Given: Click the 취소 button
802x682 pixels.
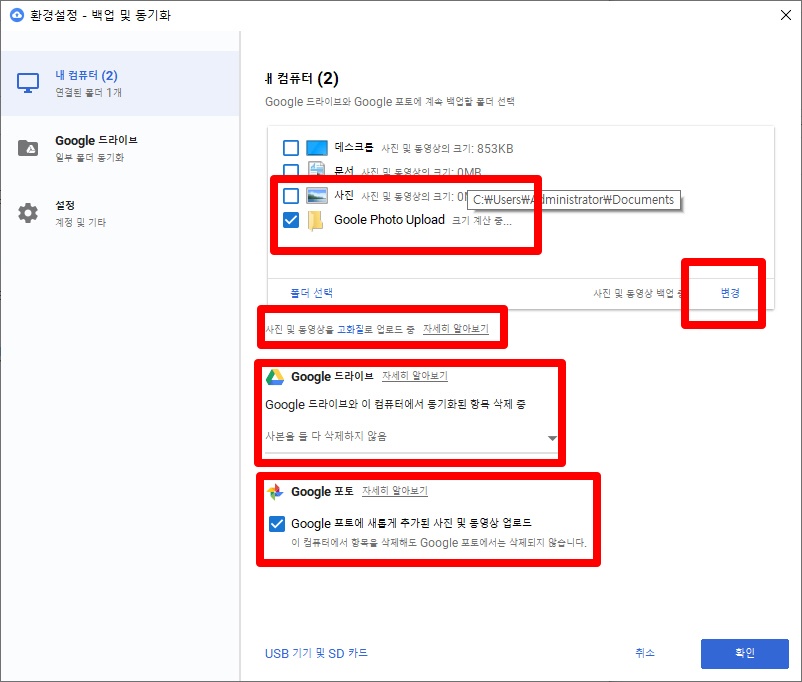Looking at the screenshot, I should pos(644,653).
